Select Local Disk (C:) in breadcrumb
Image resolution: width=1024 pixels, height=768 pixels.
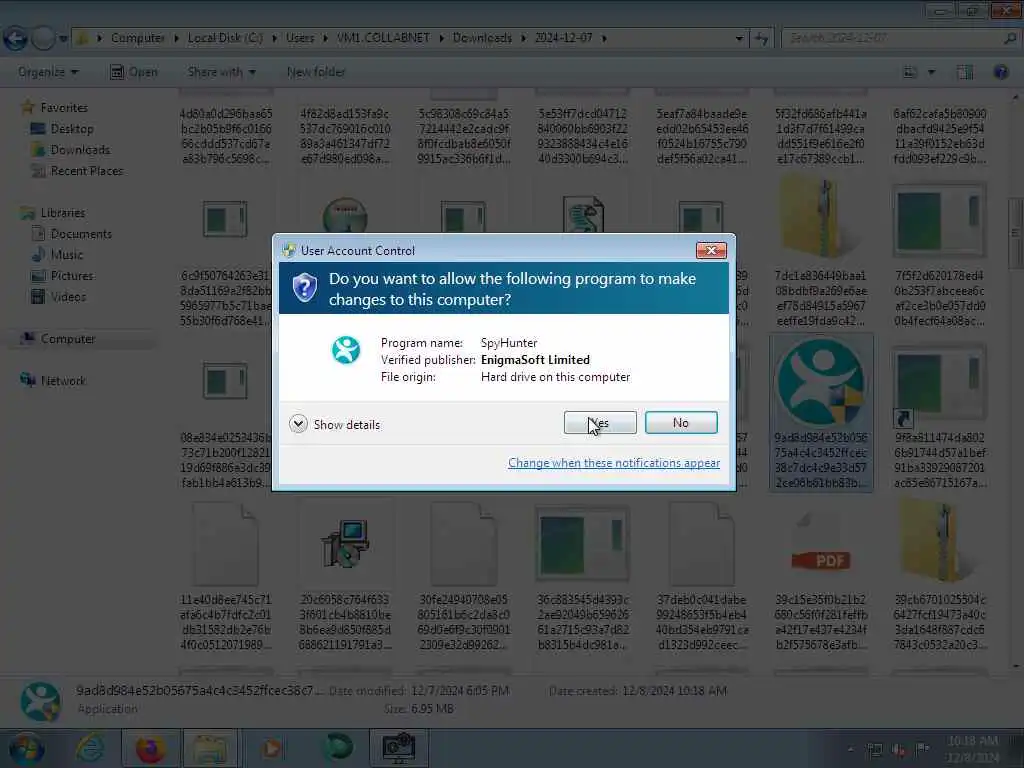tap(225, 38)
